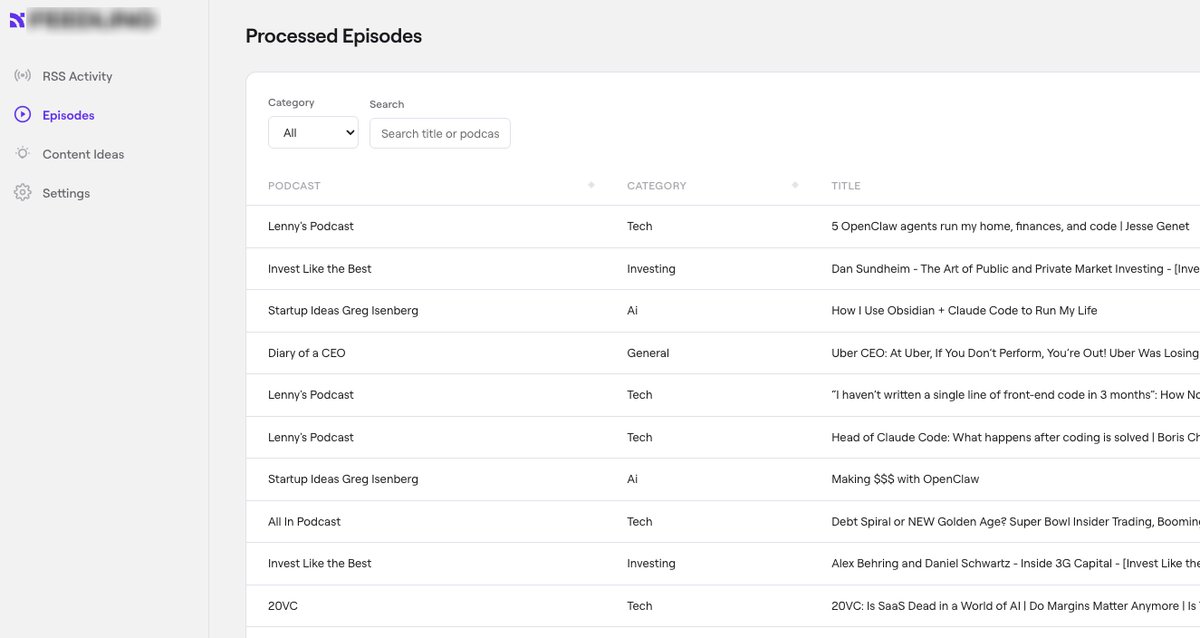Click the purple app logo icon
This screenshot has height=638, width=1200.
point(17,20)
